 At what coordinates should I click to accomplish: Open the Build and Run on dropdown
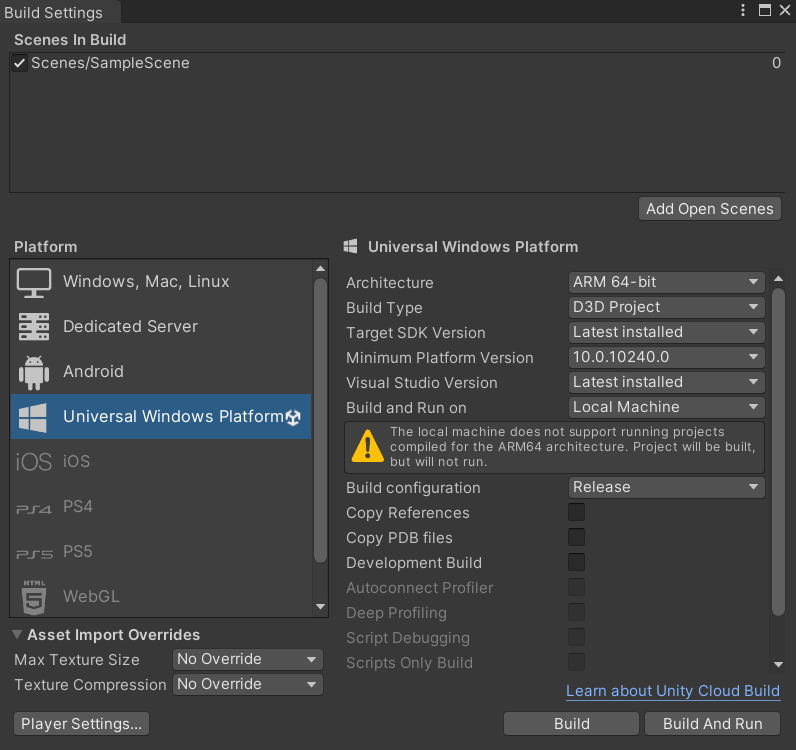[x=666, y=407]
